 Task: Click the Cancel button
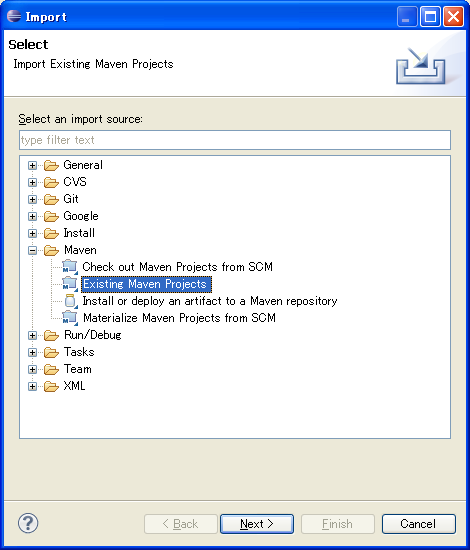pyautogui.click(x=418, y=524)
